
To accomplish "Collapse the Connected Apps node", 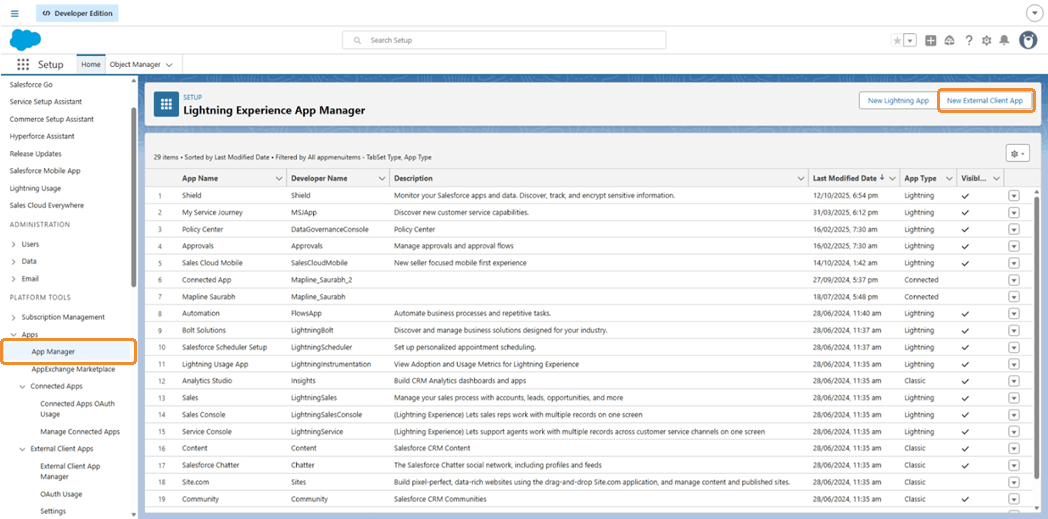I will (x=23, y=386).
